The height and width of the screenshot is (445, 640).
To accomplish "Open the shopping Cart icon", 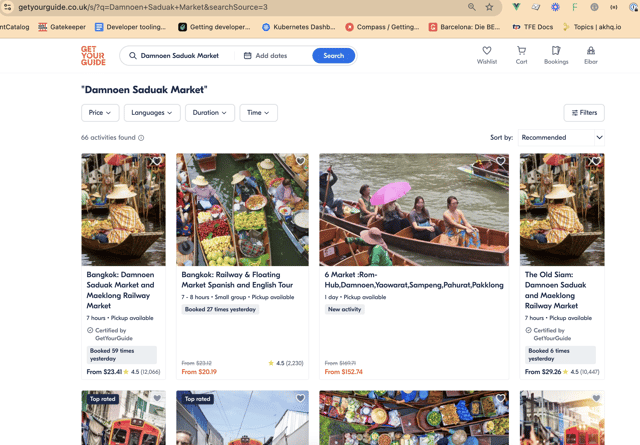I will tap(521, 51).
